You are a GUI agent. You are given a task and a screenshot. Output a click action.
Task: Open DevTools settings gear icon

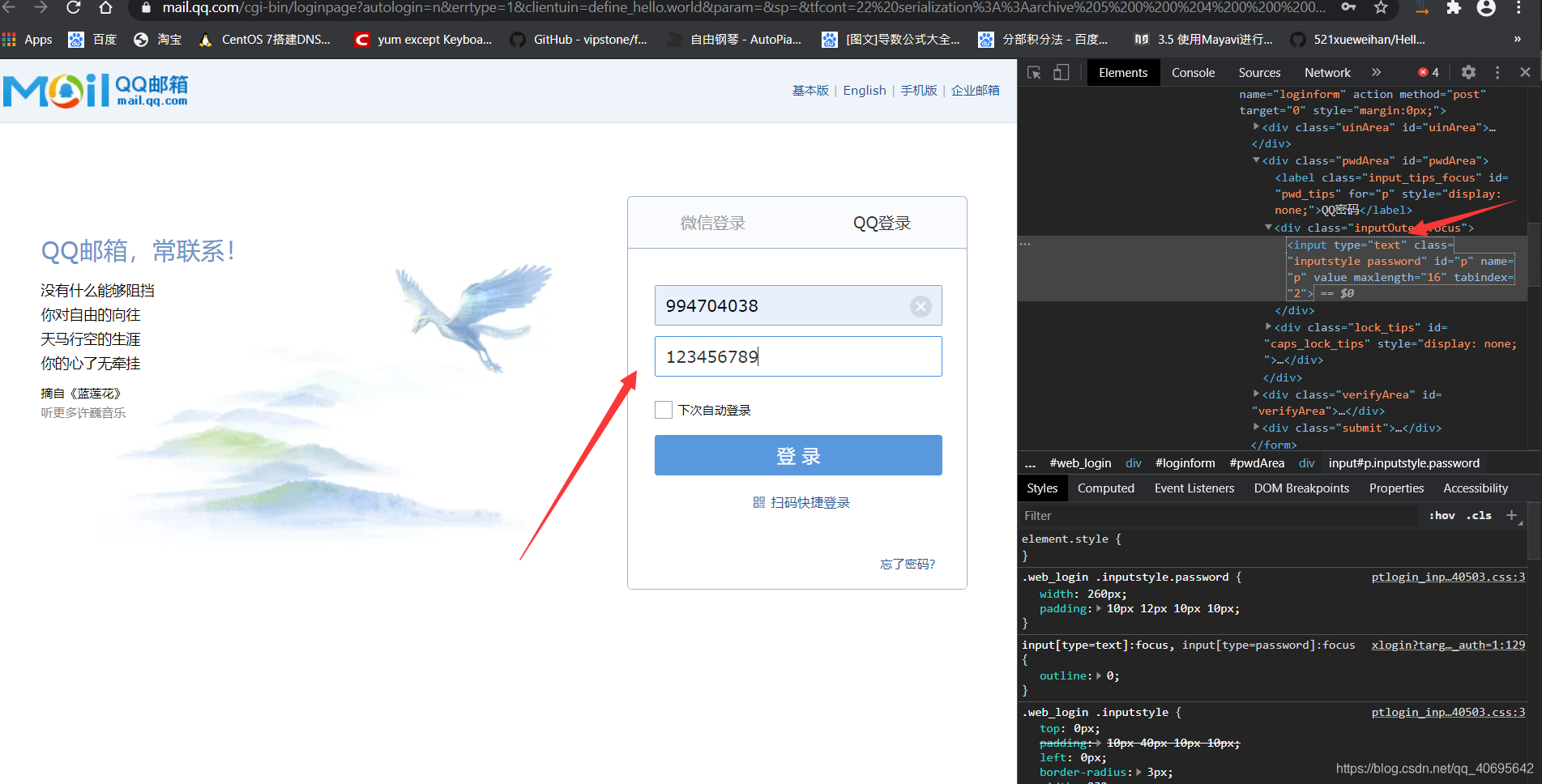1468,73
